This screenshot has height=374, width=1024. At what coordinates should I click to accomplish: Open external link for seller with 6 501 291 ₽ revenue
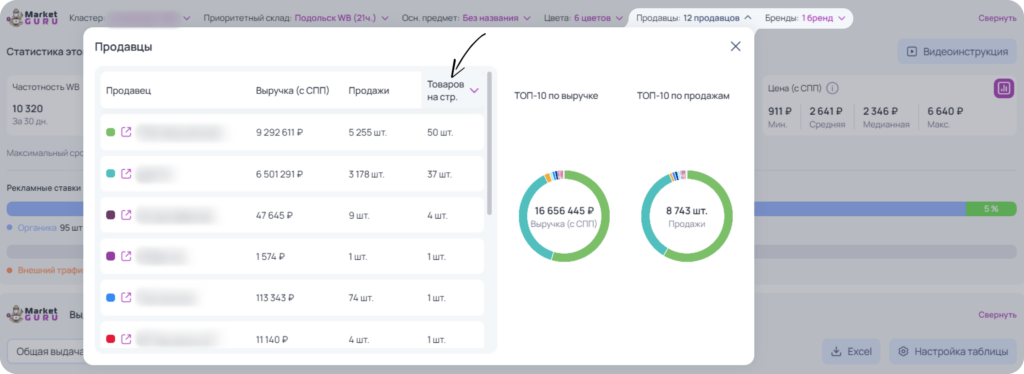pyautogui.click(x=127, y=174)
